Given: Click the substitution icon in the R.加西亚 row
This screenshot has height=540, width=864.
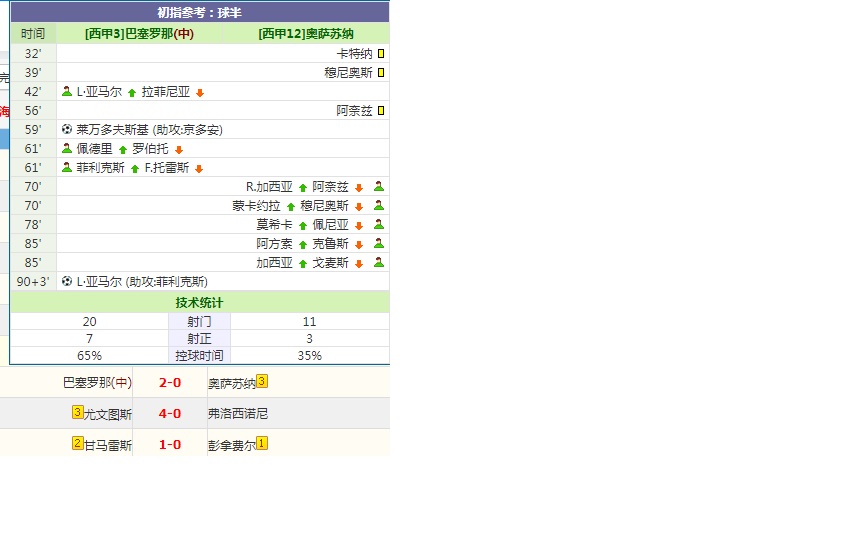Looking at the screenshot, I should point(379,186).
